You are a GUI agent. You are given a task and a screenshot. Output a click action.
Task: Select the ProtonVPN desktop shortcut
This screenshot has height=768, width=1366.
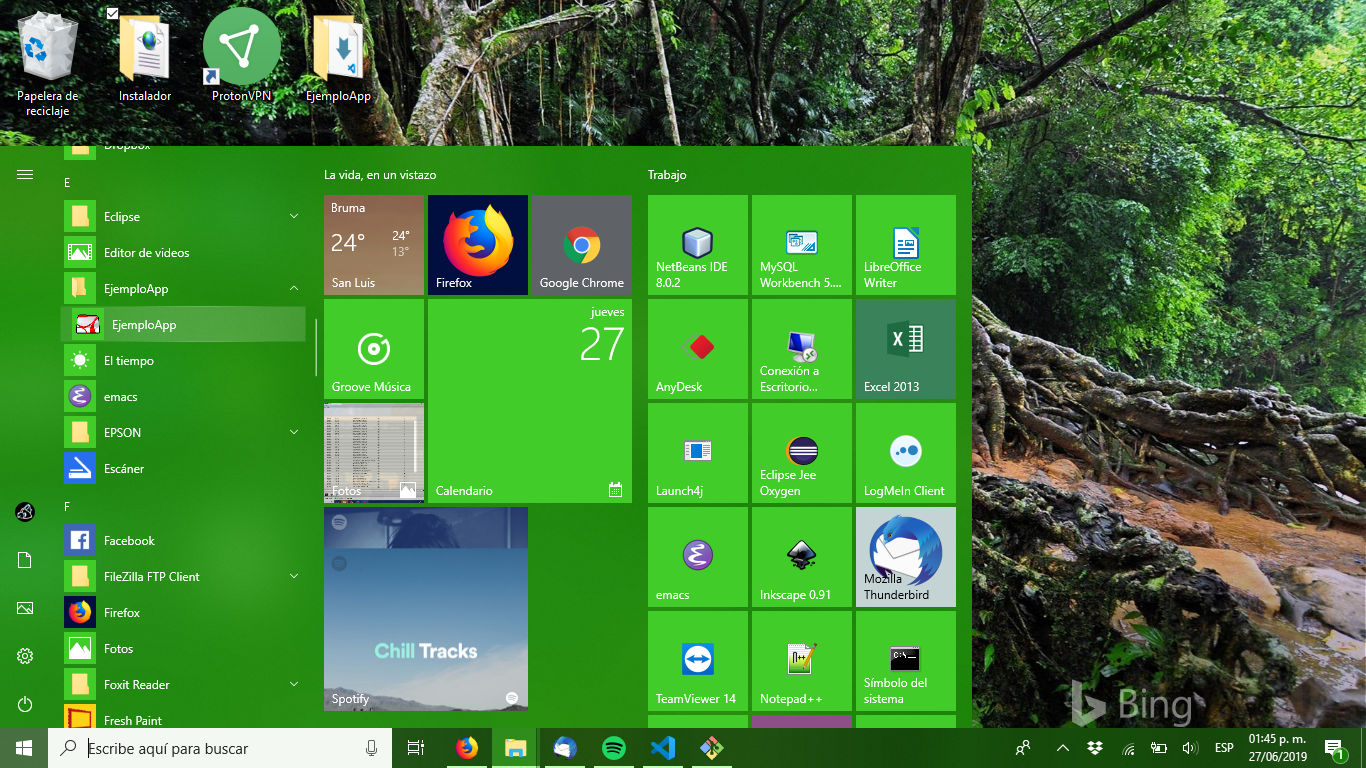[x=241, y=55]
